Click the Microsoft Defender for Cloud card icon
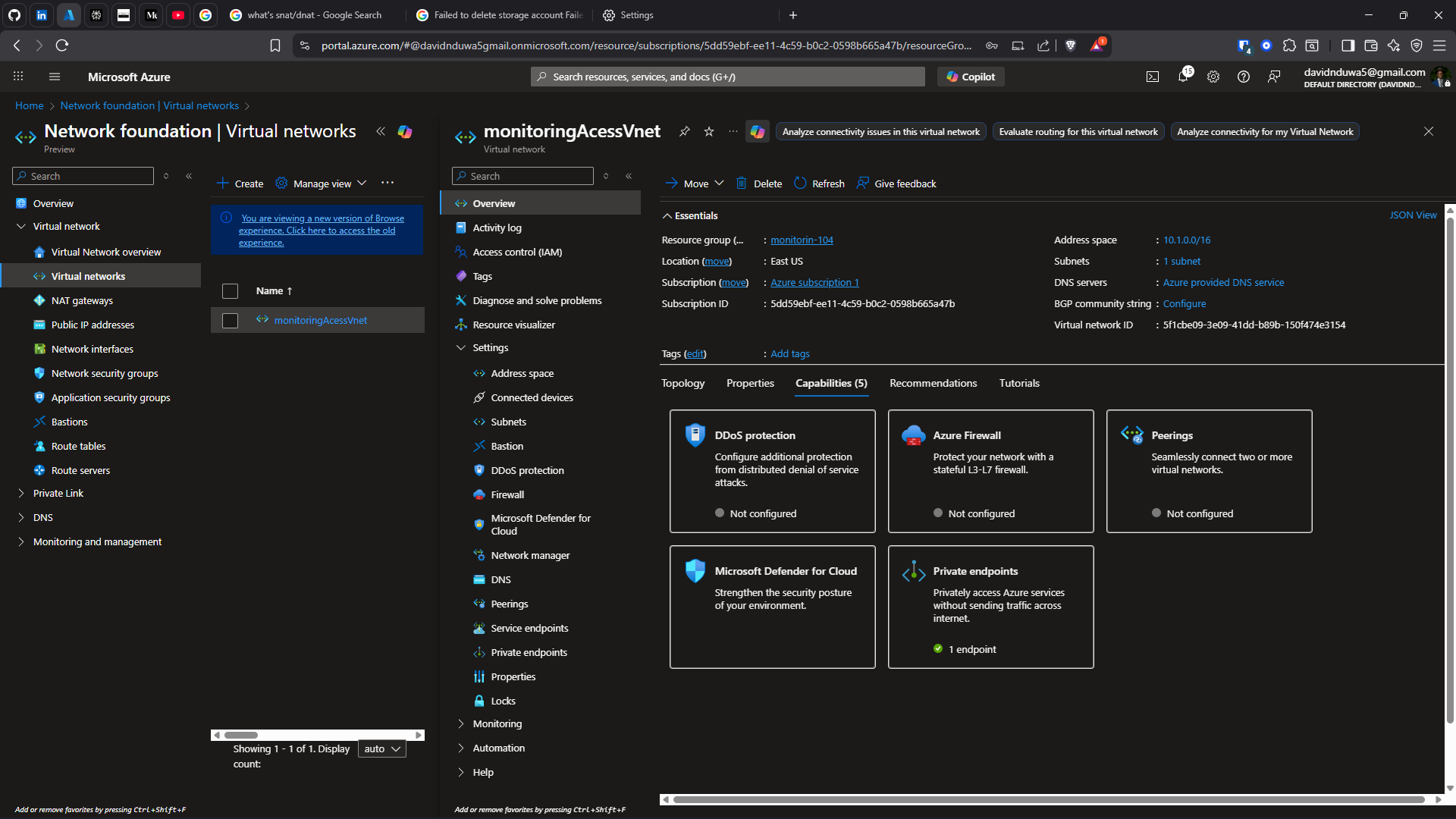Screen dimensions: 1456x819 [695, 571]
